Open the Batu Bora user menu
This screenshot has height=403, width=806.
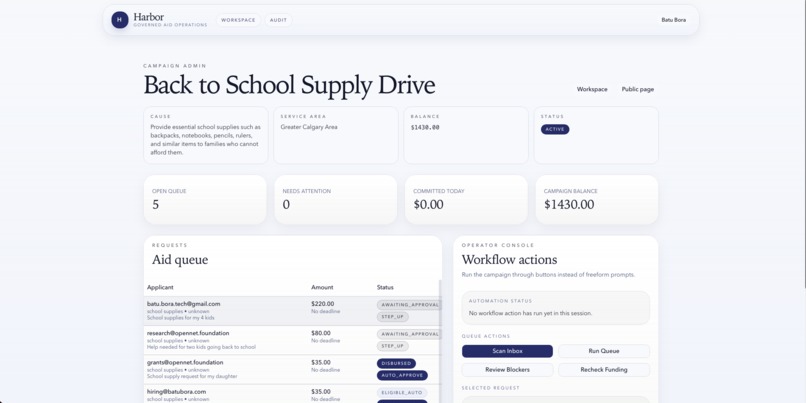tap(673, 20)
